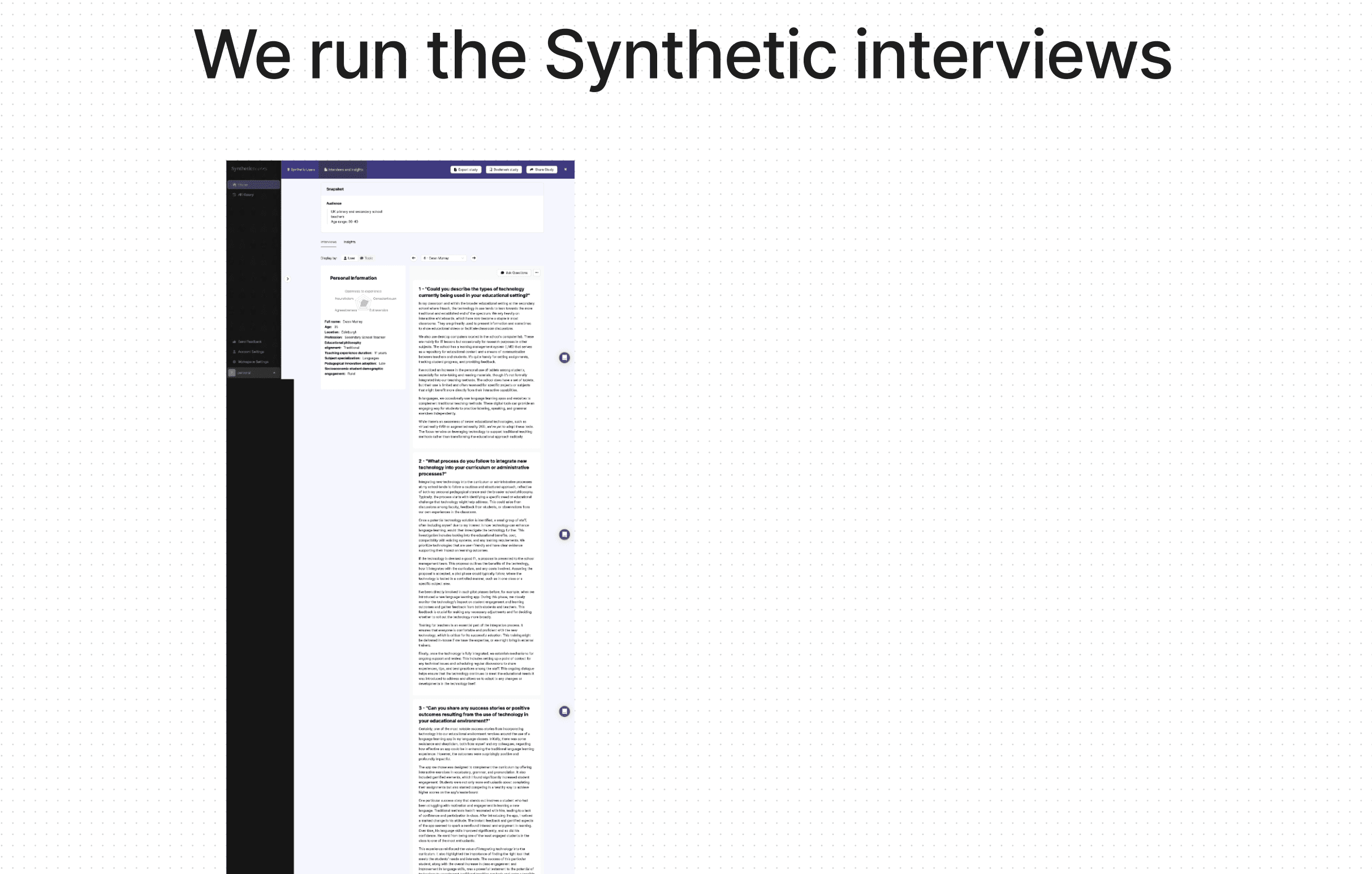Click the bookmark icon beside question 1
The image size is (1372, 874).
tap(564, 358)
